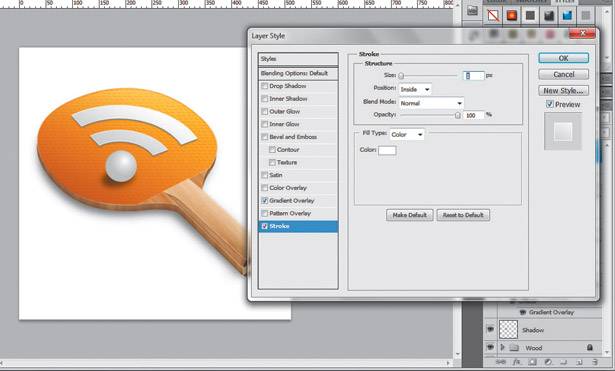Add a layer mask via the panel icon

(x=532, y=362)
